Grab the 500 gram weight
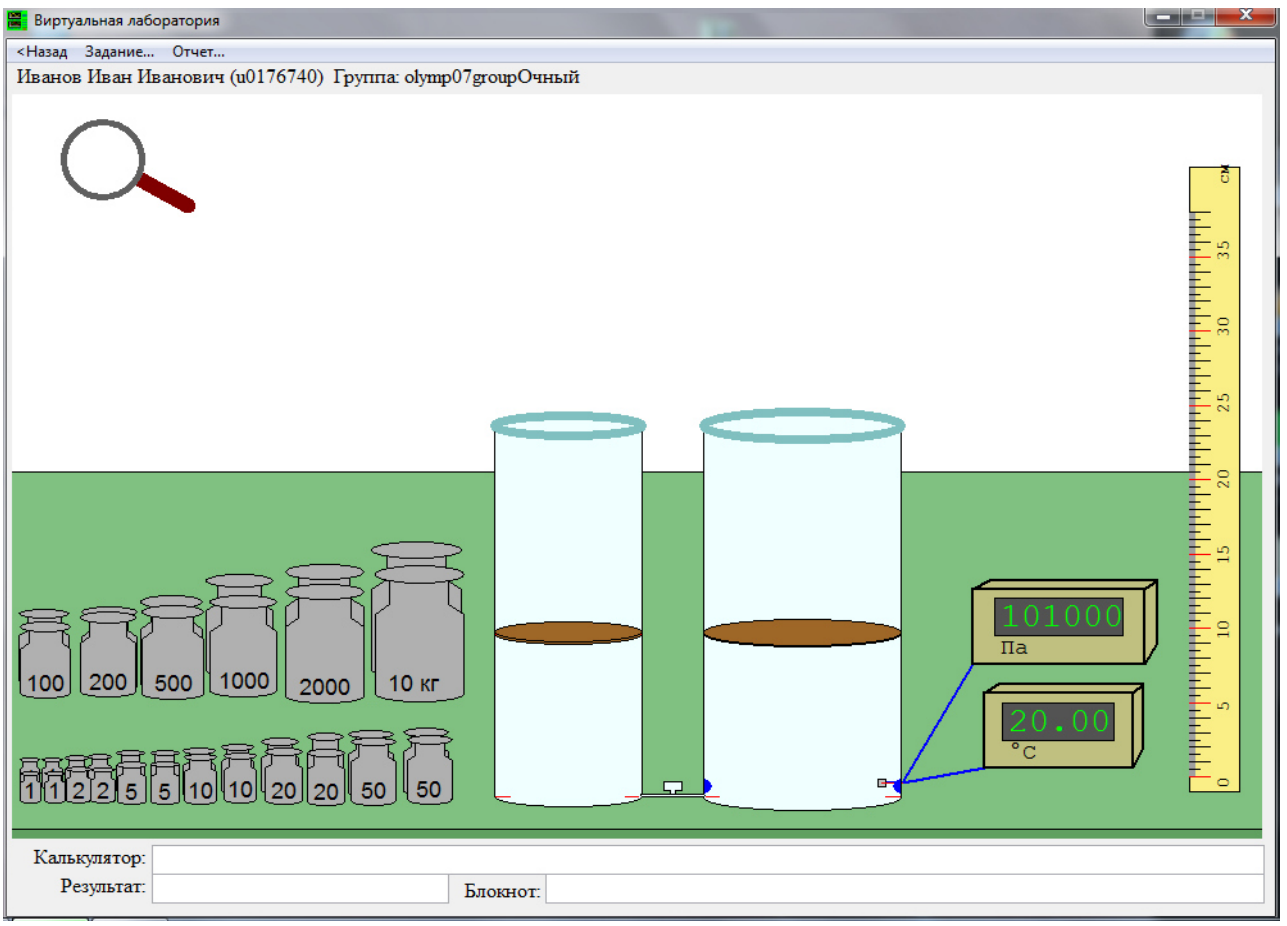The image size is (1287, 926). pos(172,647)
